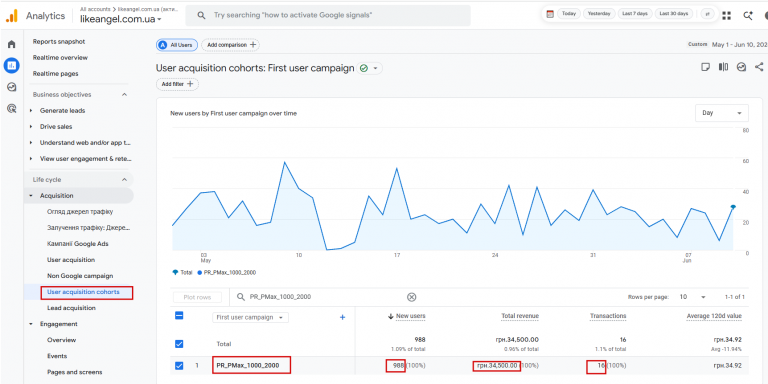Open the calendar icon in date toolbar
Viewport: 768px width, 384px height.
click(550, 14)
